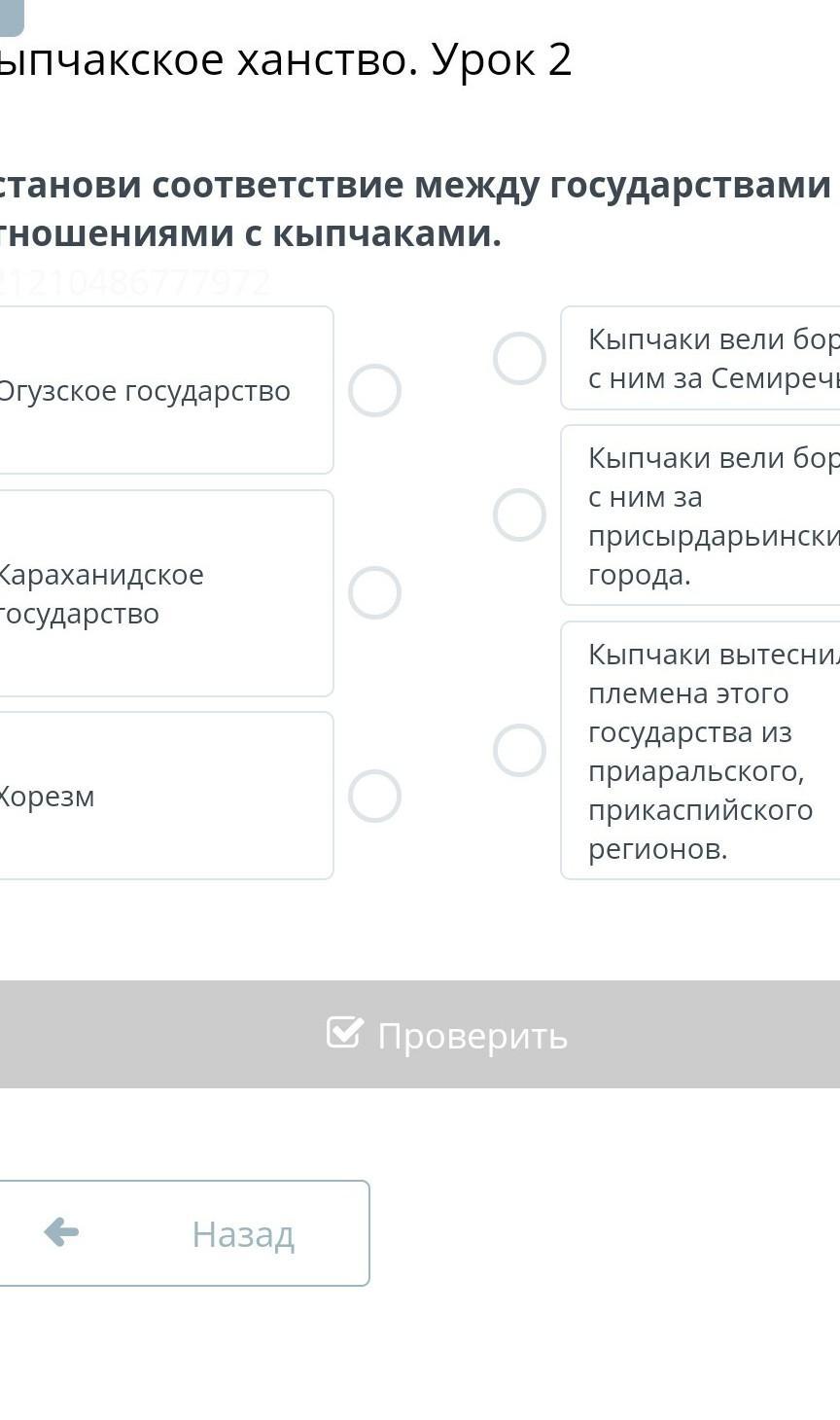Viewport: 840px width, 1420px height.
Task: Click the gray tab at the top-left corner
Action: (11, 15)
